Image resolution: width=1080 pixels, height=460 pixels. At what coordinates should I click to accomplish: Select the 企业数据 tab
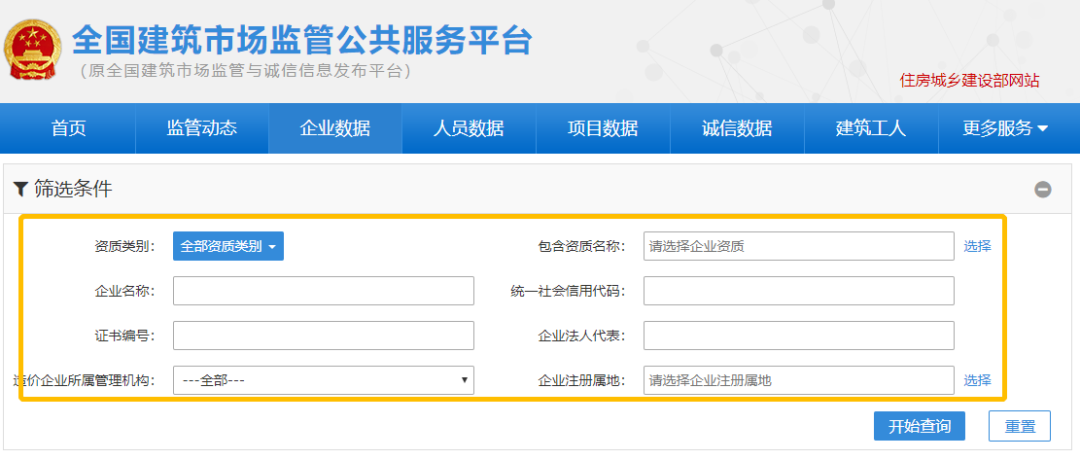click(x=335, y=128)
